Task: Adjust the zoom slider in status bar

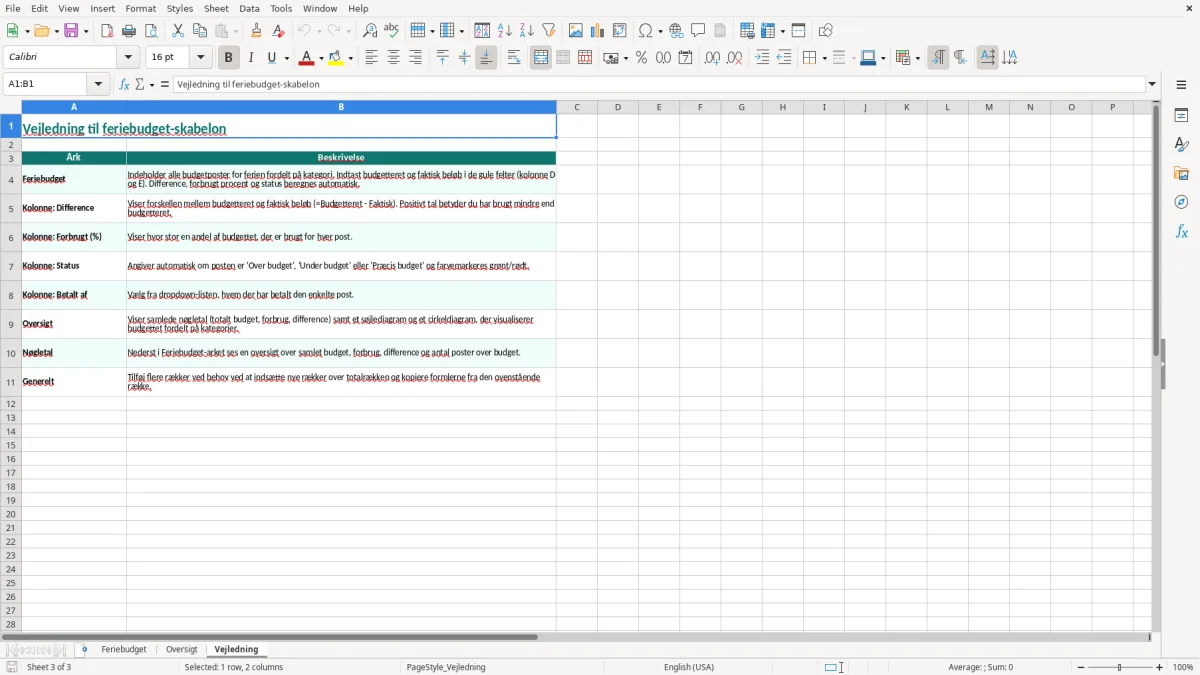Action: [1120, 667]
